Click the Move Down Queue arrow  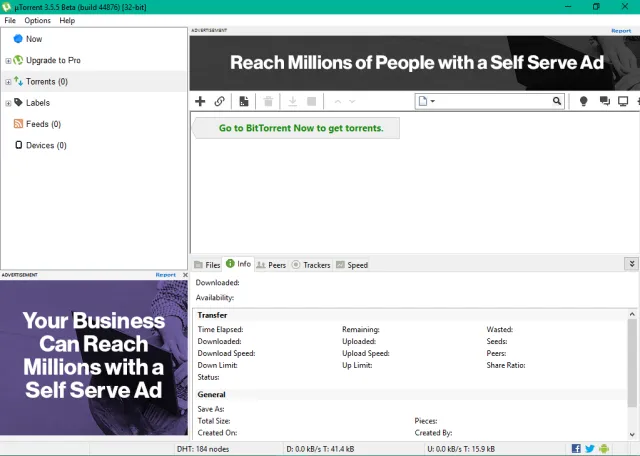(x=352, y=101)
